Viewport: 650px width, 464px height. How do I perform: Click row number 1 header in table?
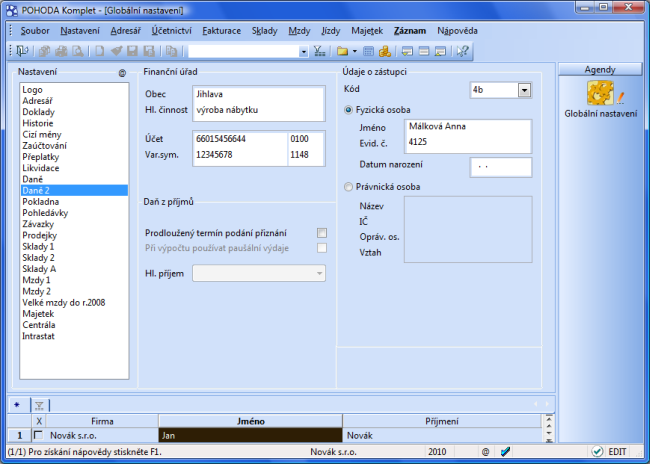coord(19,435)
